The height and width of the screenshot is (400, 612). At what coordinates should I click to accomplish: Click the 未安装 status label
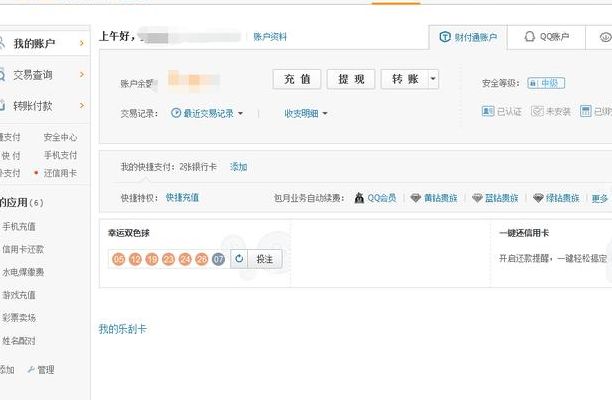(558, 112)
